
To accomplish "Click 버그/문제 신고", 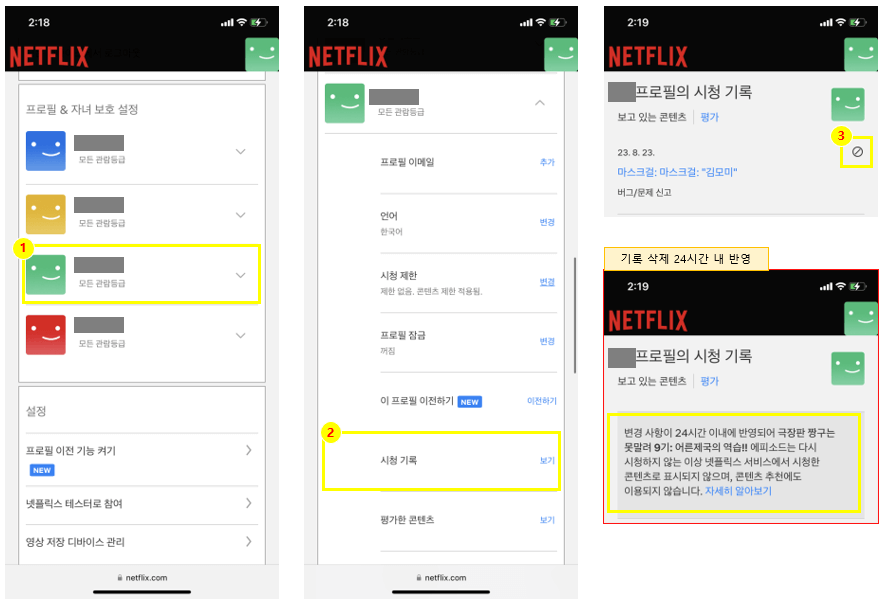I will tap(644, 192).
